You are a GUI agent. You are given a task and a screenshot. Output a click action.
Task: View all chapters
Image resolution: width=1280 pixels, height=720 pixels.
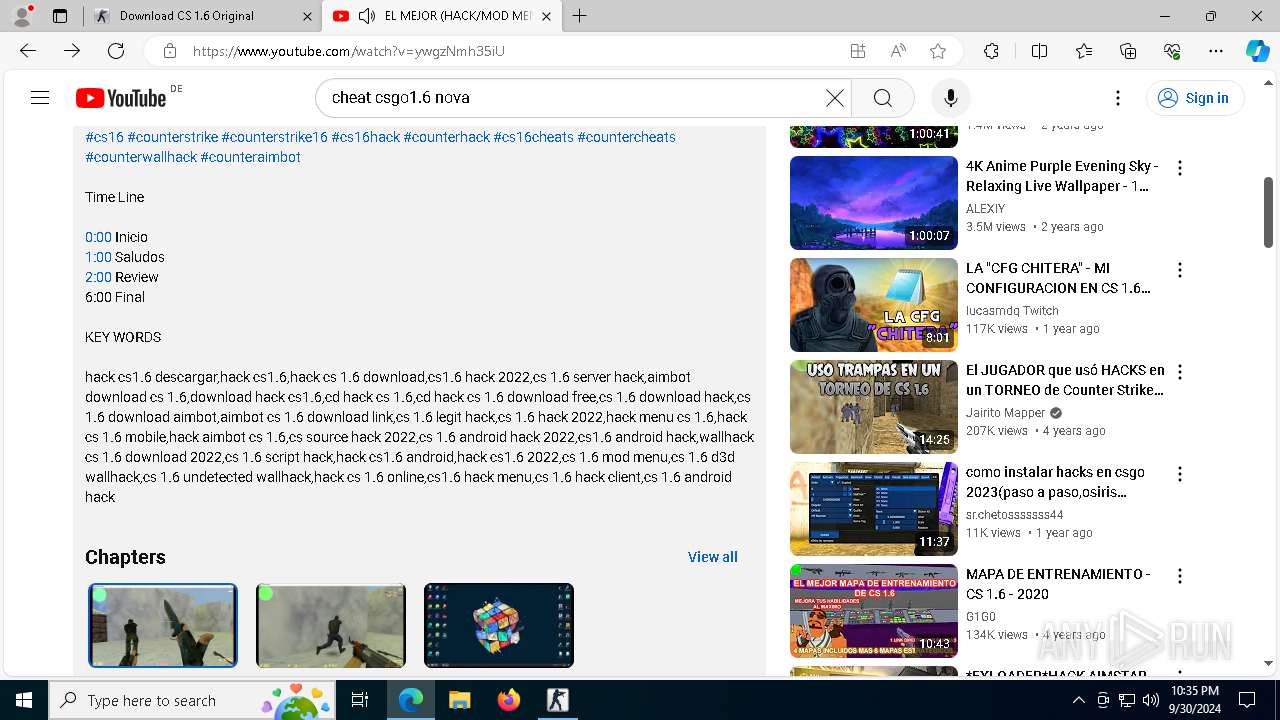(x=713, y=557)
